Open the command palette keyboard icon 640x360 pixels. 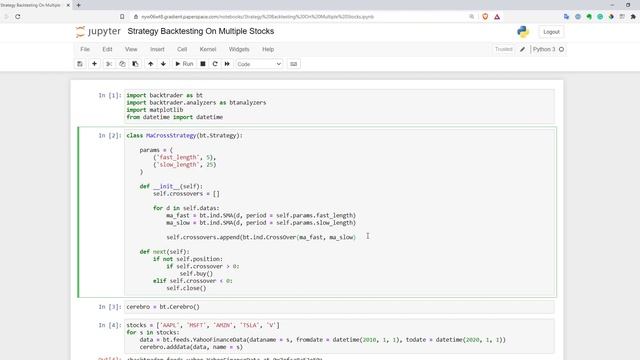293,64
